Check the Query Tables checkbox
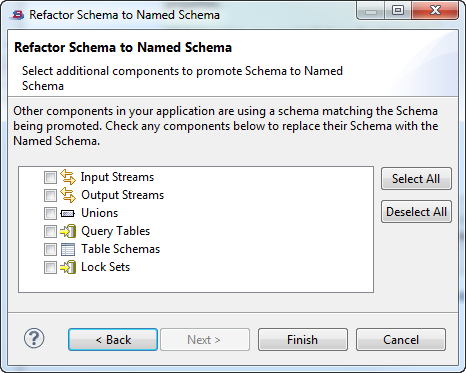 point(50,231)
